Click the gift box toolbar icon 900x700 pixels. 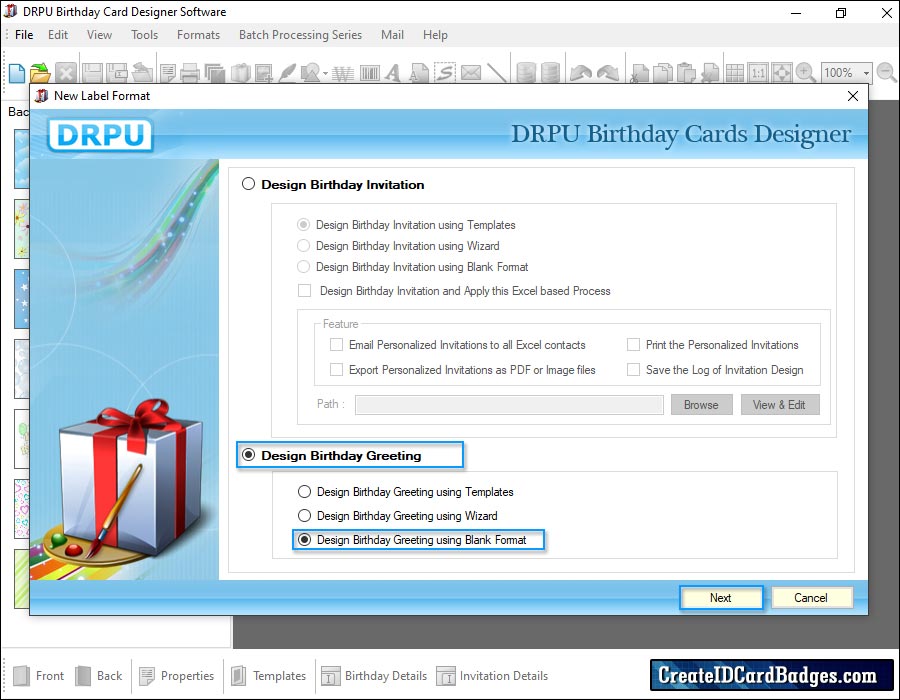[x=240, y=73]
